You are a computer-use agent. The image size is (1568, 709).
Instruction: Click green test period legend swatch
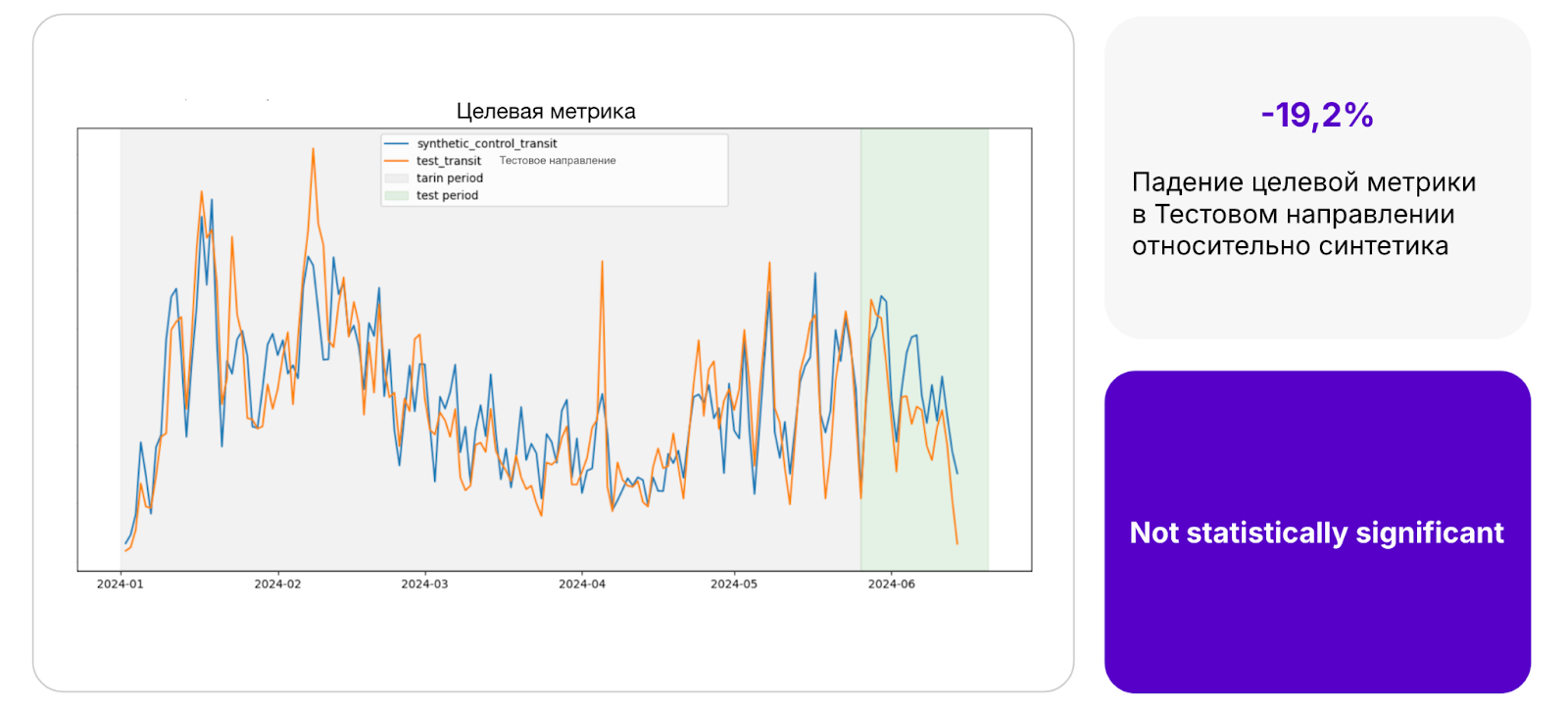(396, 196)
